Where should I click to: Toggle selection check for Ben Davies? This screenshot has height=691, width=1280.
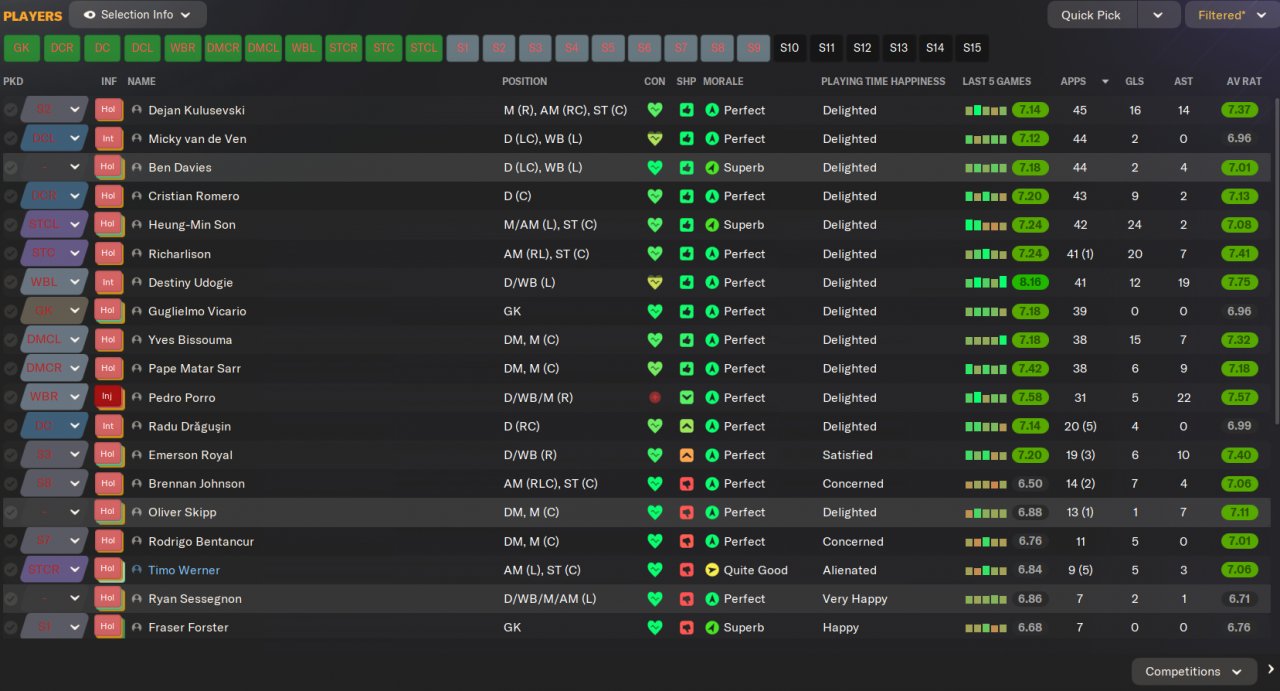click(11, 168)
